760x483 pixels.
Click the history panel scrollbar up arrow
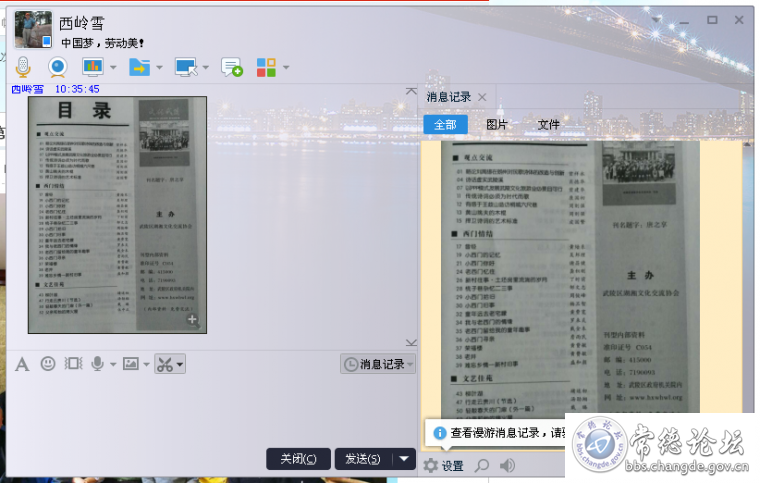point(748,144)
